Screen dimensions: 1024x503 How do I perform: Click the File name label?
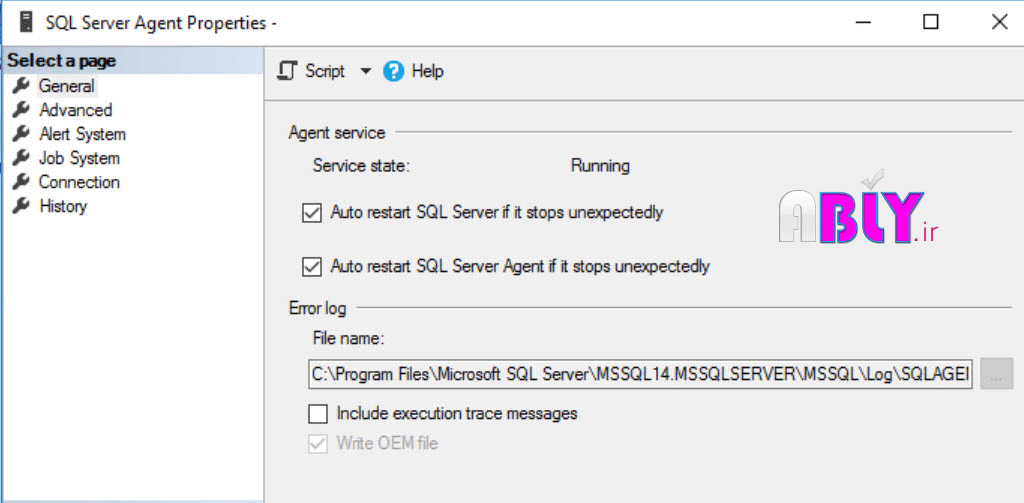click(349, 338)
